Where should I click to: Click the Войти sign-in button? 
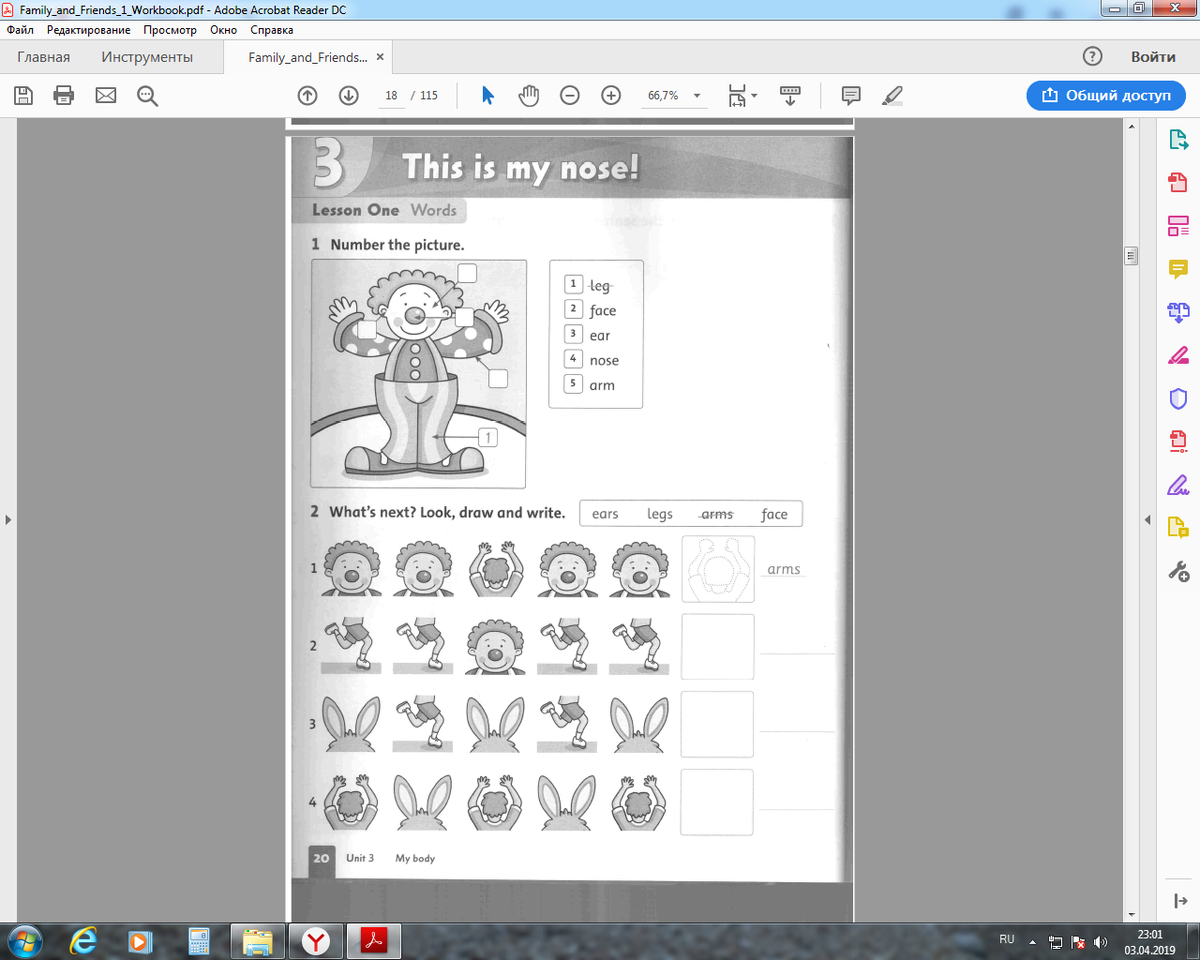tap(1153, 57)
